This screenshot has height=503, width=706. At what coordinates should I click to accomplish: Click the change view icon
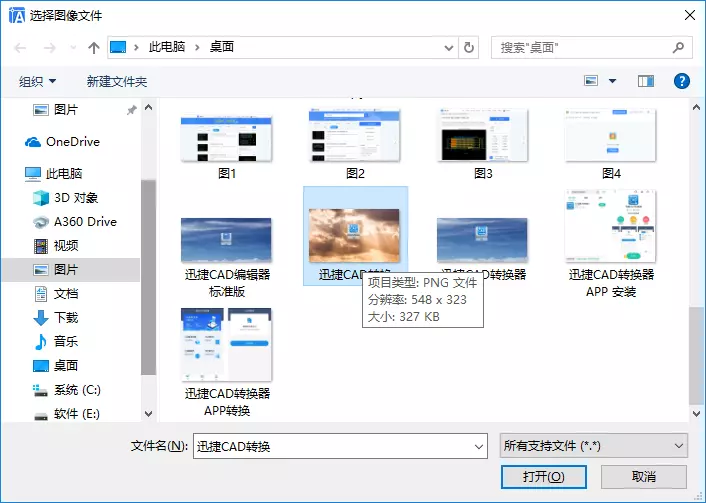591,81
